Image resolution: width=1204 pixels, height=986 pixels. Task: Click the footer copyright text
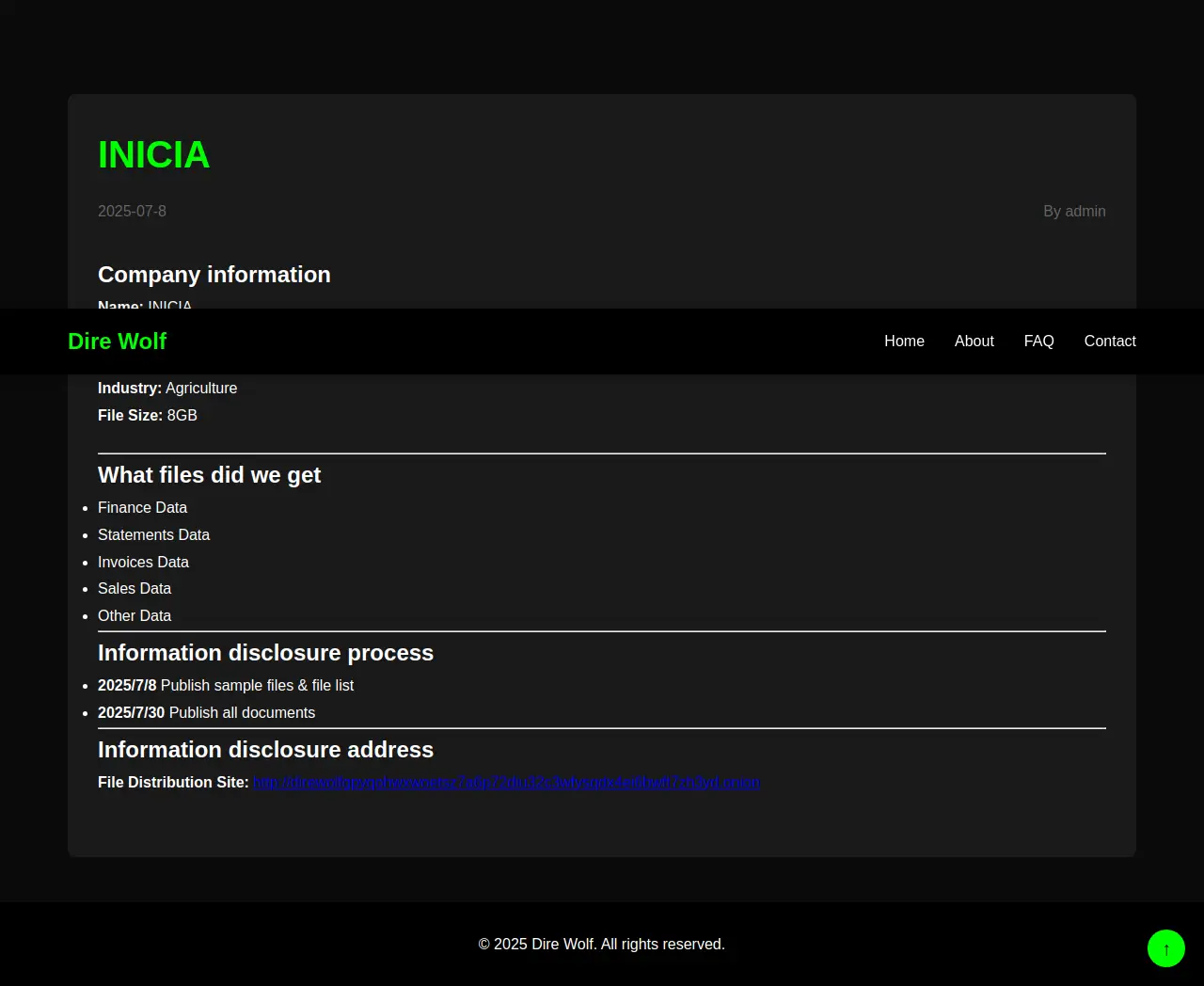602,945
